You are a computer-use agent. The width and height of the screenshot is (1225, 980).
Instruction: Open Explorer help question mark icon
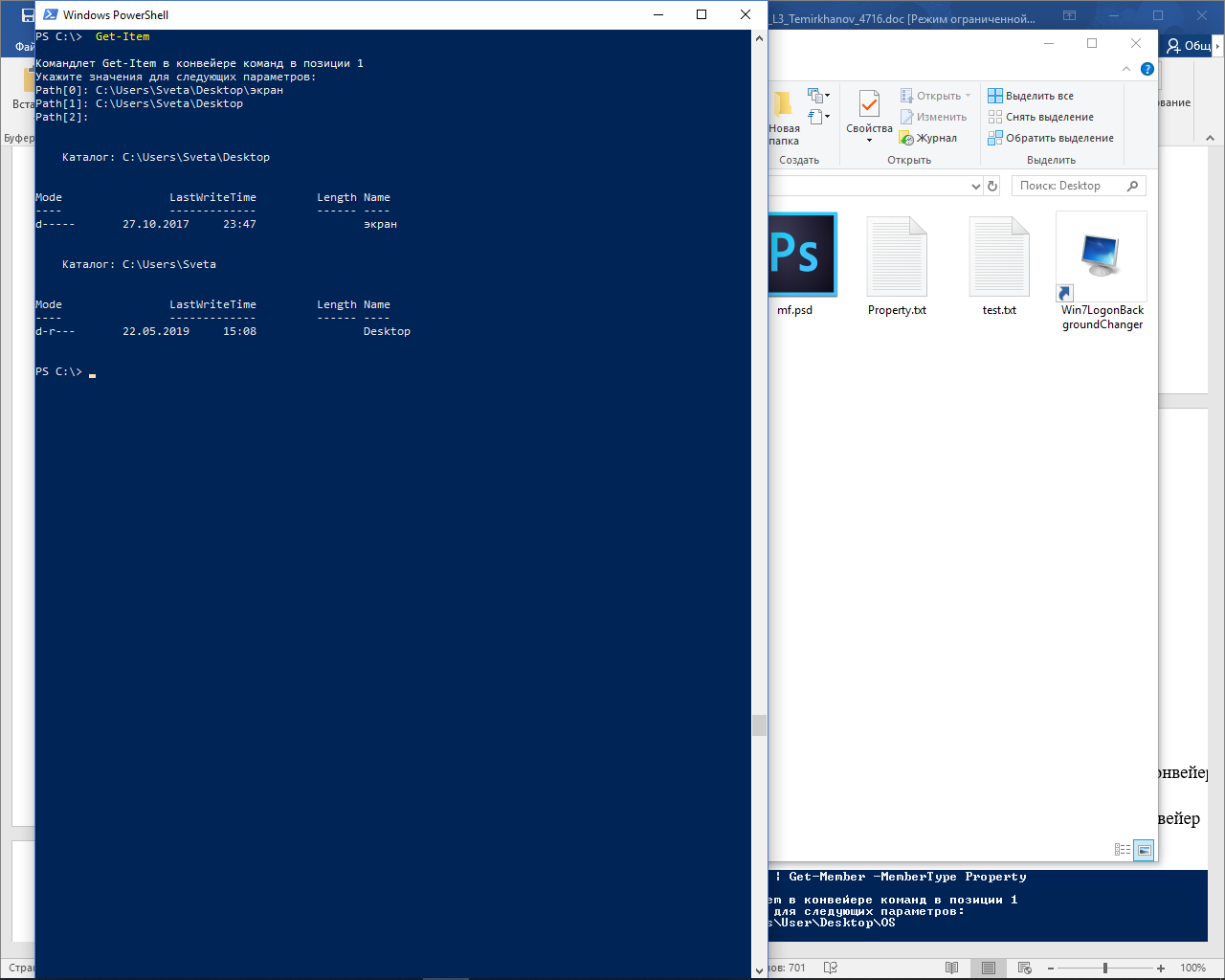1147,69
